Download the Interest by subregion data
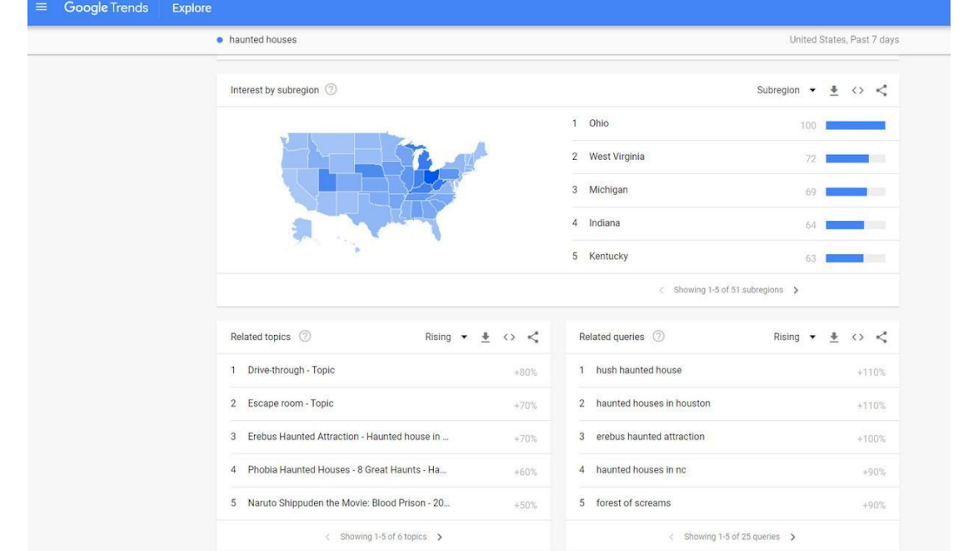 (x=834, y=90)
